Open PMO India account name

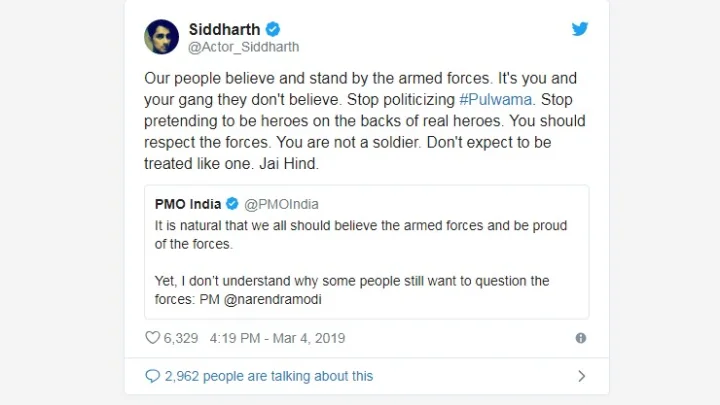click(188, 204)
